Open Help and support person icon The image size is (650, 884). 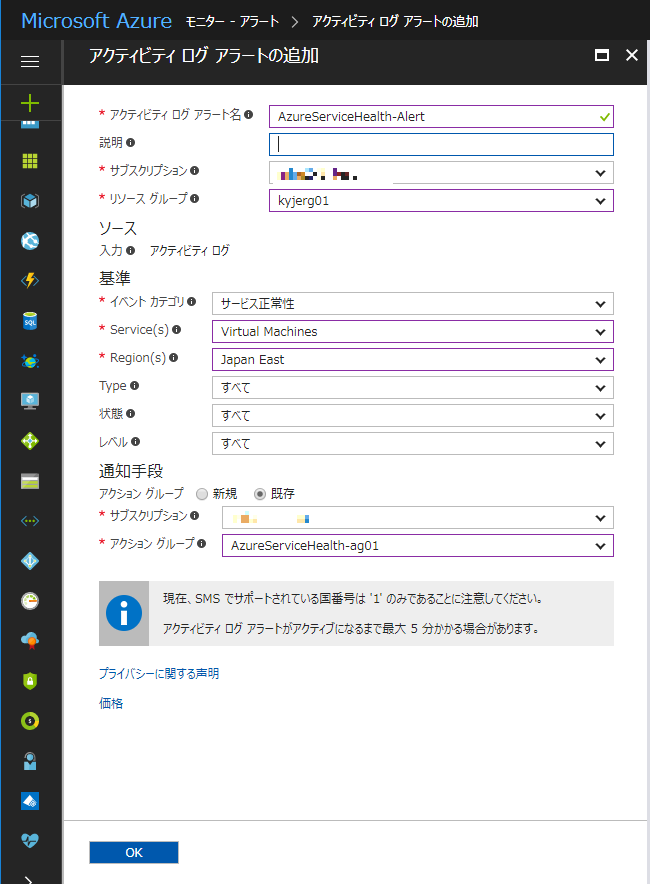[30, 761]
